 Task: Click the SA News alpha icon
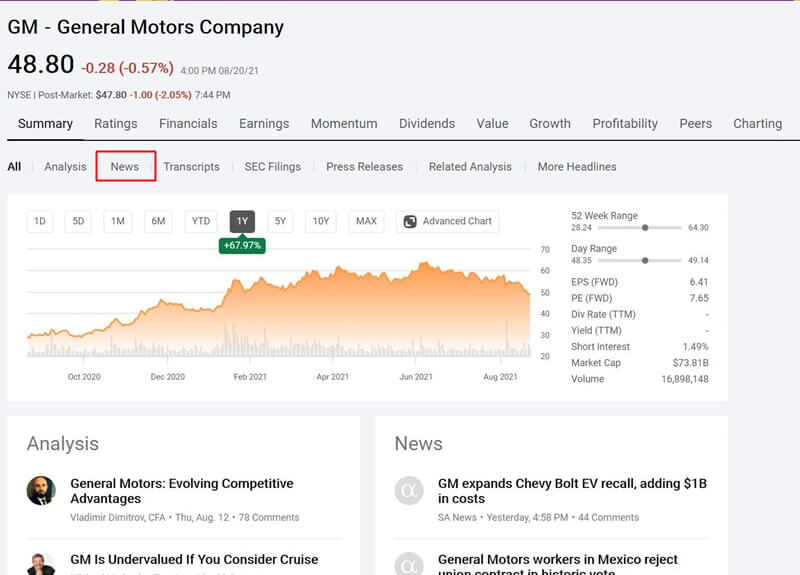[409, 490]
